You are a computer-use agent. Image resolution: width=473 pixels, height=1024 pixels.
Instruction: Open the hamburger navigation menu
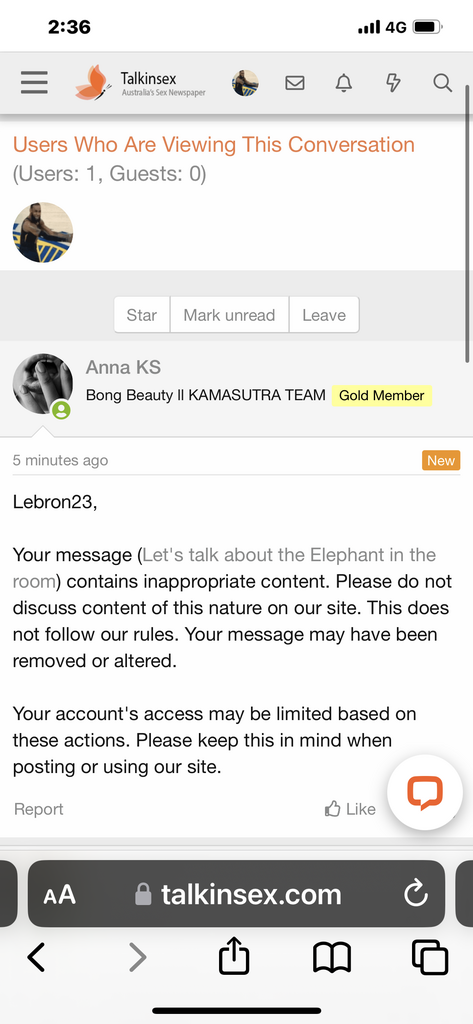[34, 83]
